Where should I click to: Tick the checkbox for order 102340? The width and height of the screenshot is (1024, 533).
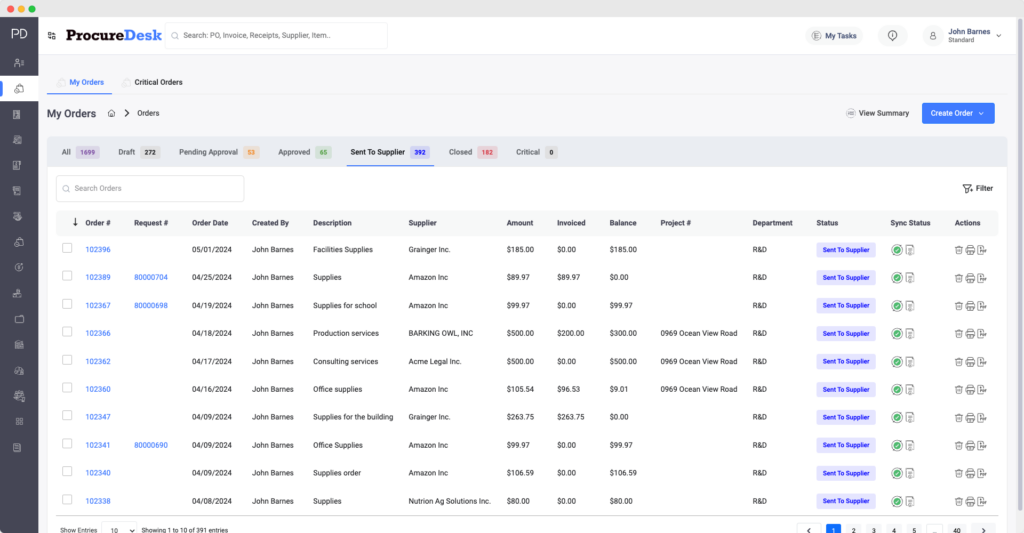[67, 471]
